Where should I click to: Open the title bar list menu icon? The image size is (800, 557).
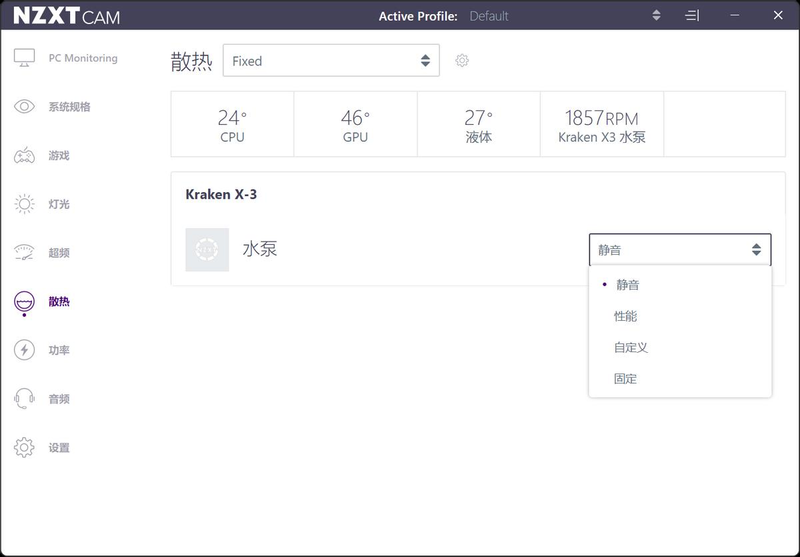pyautogui.click(x=692, y=16)
